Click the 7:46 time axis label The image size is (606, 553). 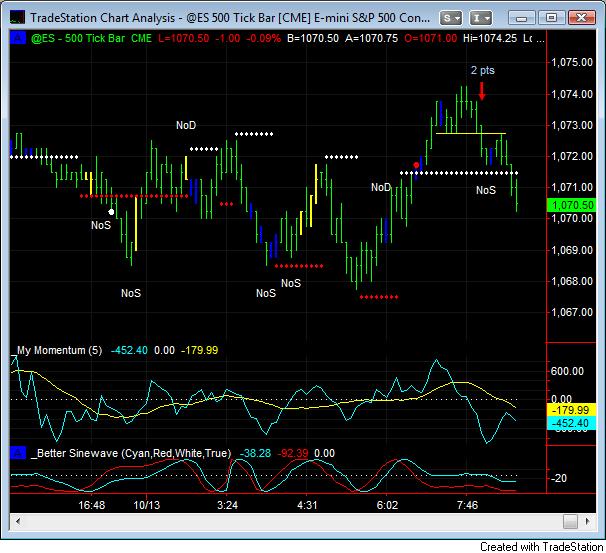coord(467,505)
